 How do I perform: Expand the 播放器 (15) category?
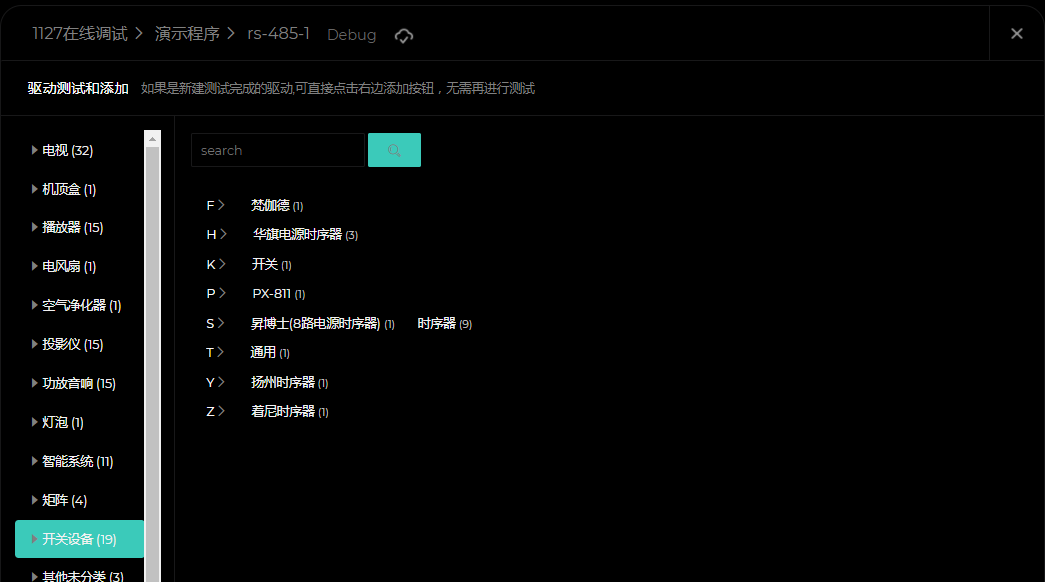[72, 228]
